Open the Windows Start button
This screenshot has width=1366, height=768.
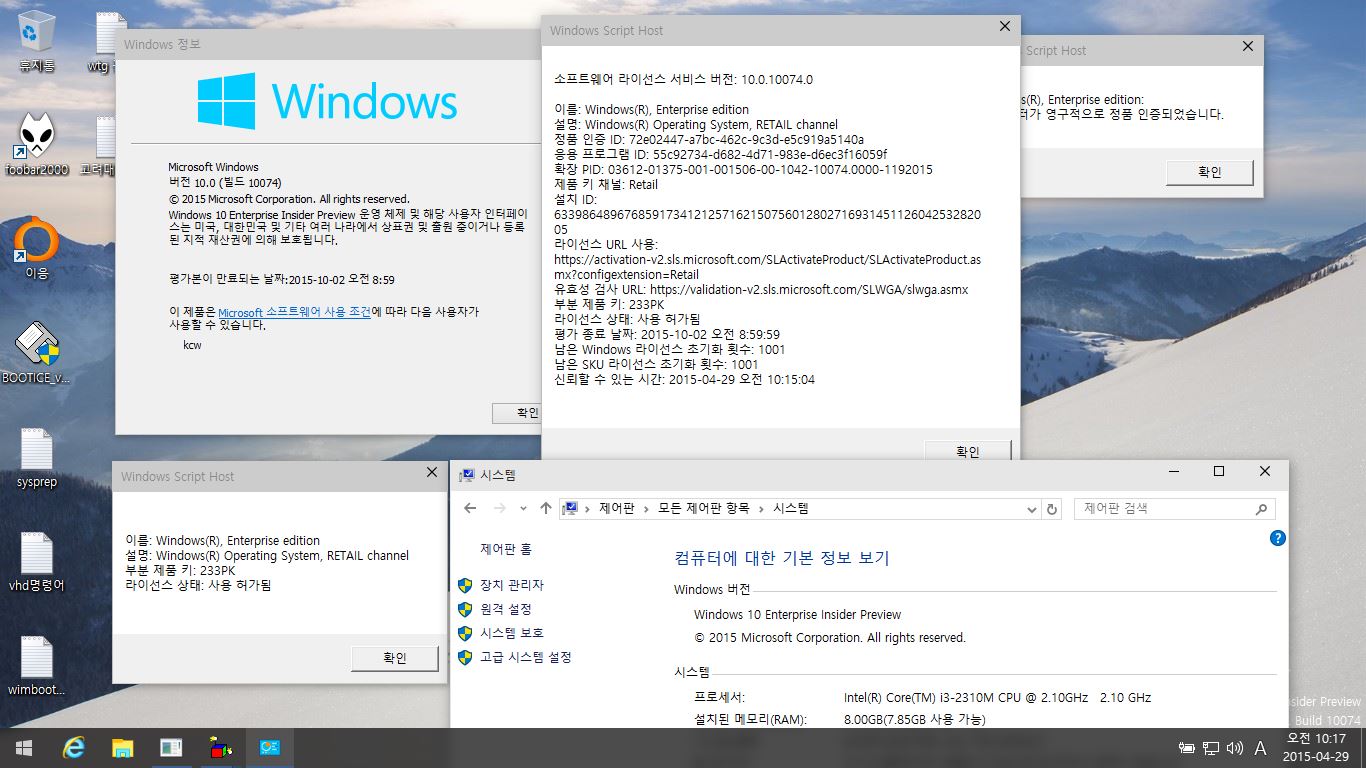(x=22, y=748)
